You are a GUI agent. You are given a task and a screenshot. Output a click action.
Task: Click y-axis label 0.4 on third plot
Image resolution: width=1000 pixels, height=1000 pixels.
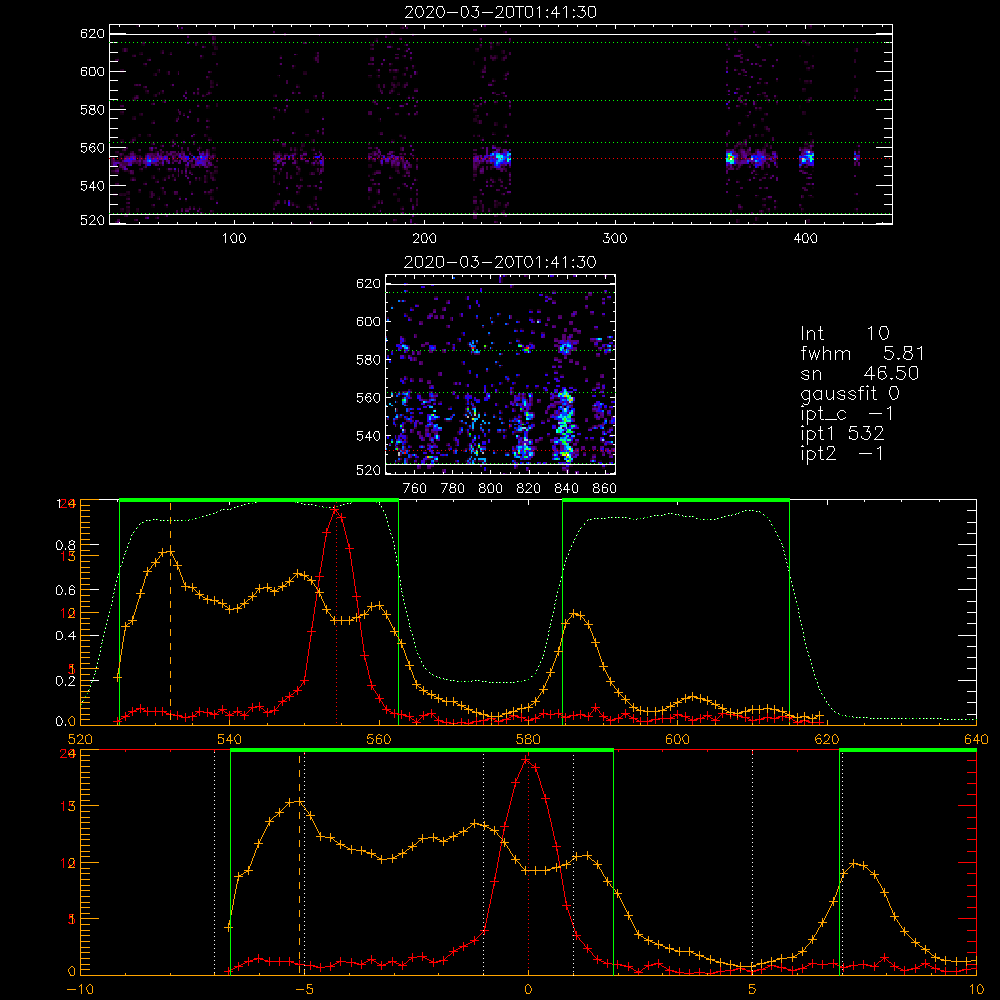point(66,636)
